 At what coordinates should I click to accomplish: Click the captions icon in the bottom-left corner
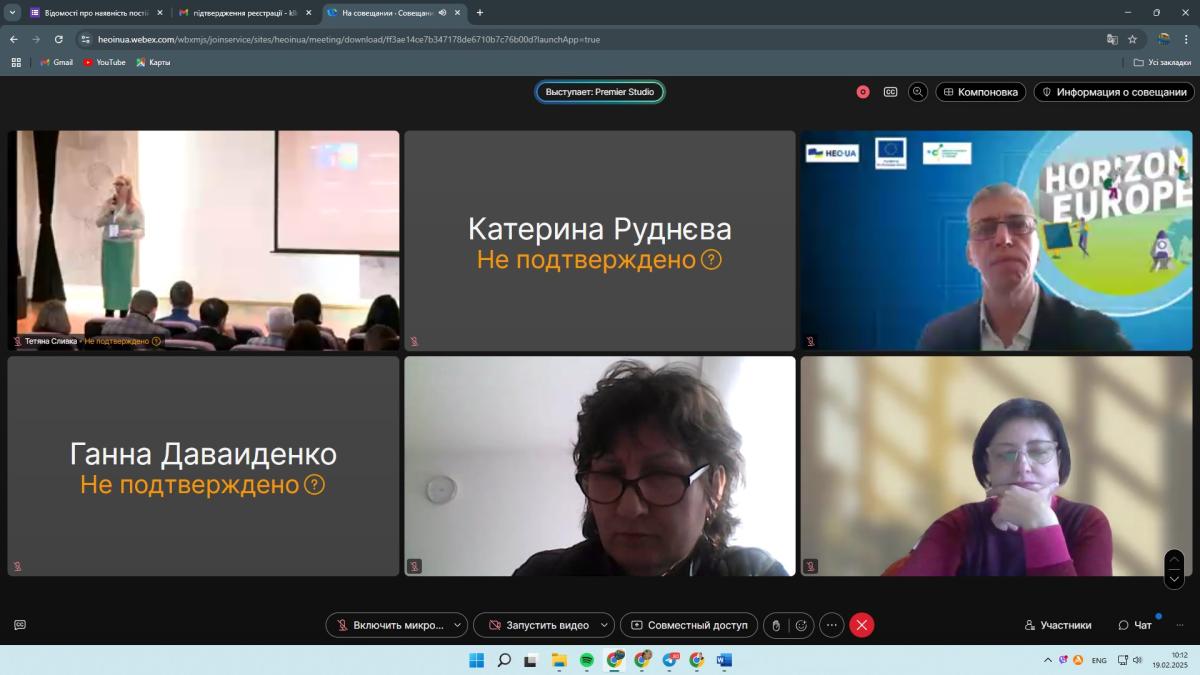(20, 625)
